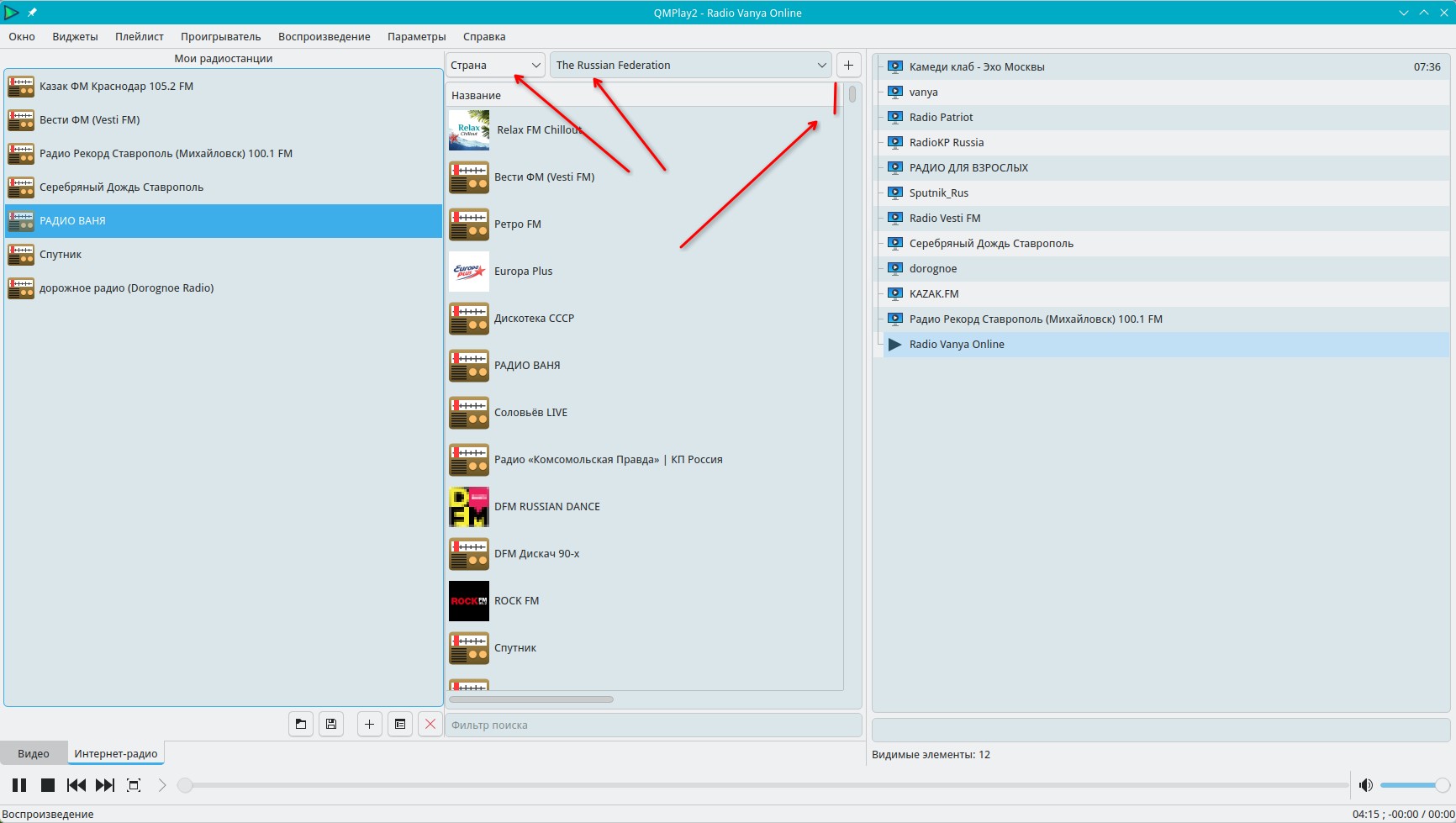Viewport: 1456px width, 823px height.
Task: Select РАДИО ВАНЯ in My radio stations
Action: click(x=224, y=221)
